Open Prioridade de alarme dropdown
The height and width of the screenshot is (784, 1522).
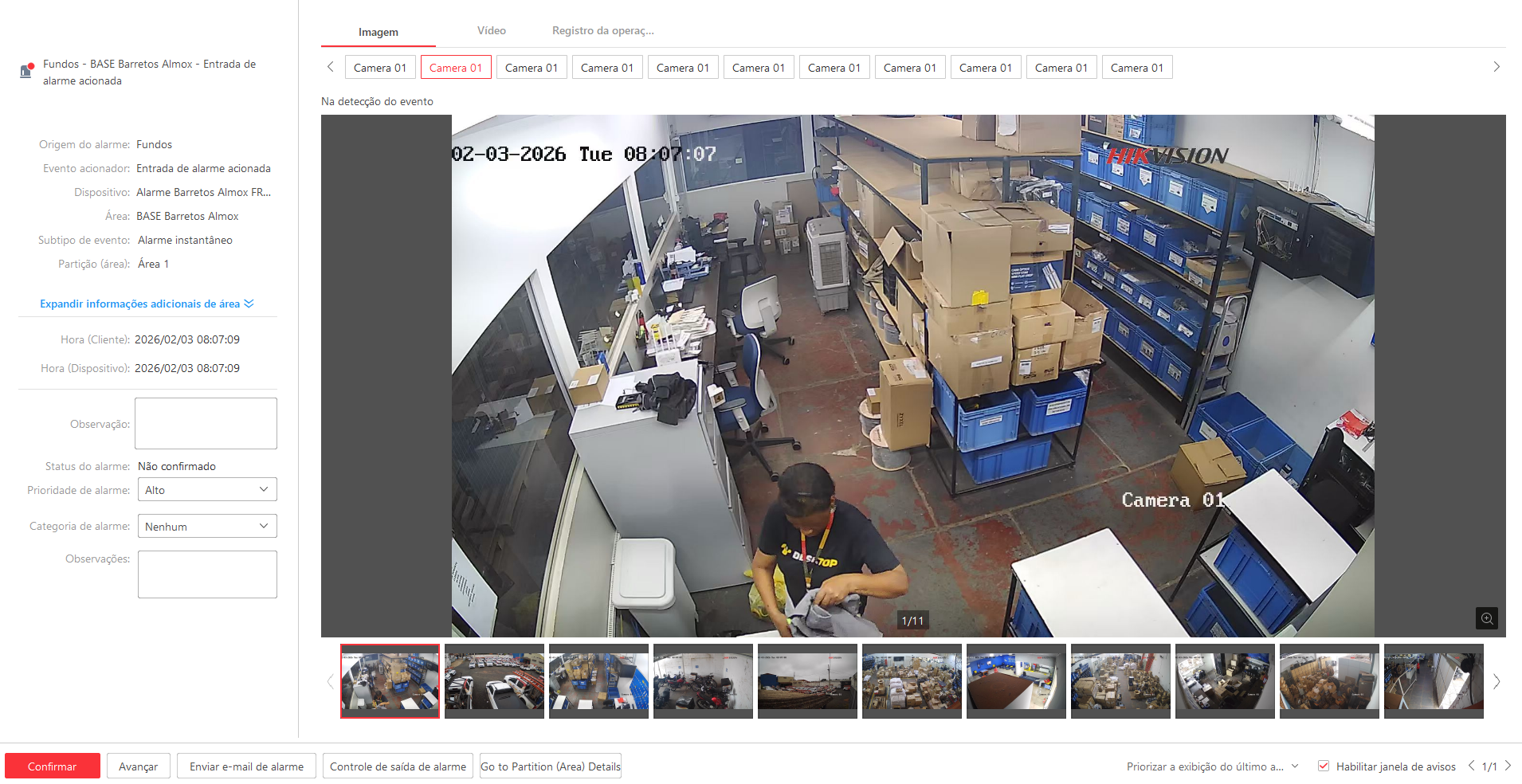(x=207, y=490)
